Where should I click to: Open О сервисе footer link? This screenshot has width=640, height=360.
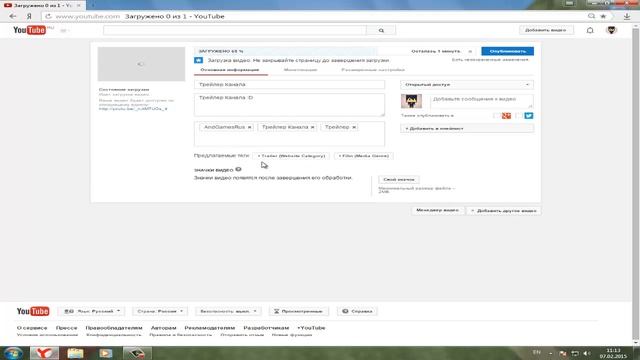[x=32, y=328]
